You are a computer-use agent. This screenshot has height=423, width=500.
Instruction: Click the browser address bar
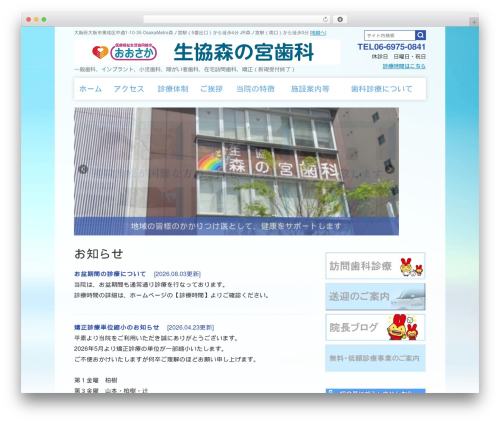237,19
